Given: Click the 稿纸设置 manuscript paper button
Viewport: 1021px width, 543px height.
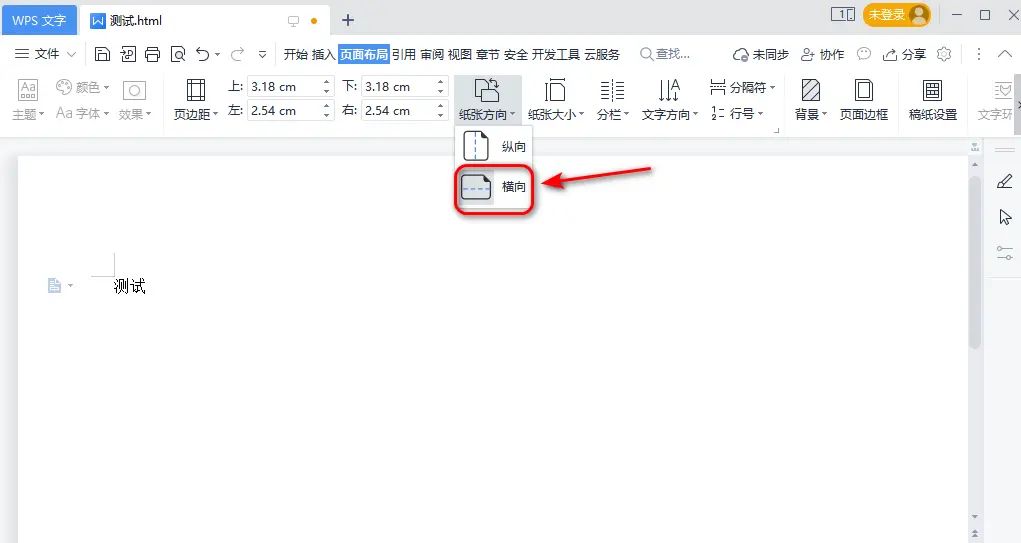Looking at the screenshot, I should [x=933, y=100].
